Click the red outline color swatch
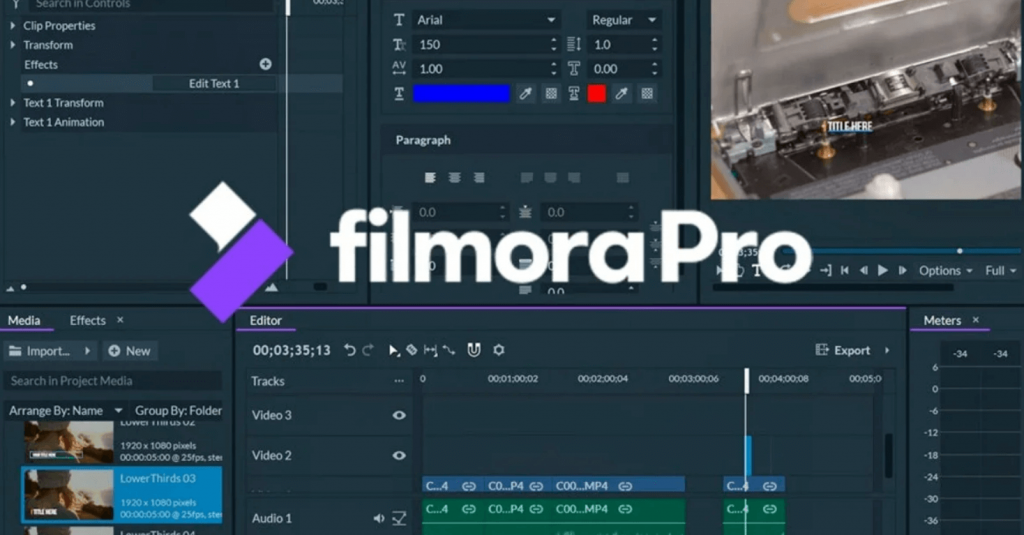Screen dimensions: 1024x535 [x=596, y=94]
